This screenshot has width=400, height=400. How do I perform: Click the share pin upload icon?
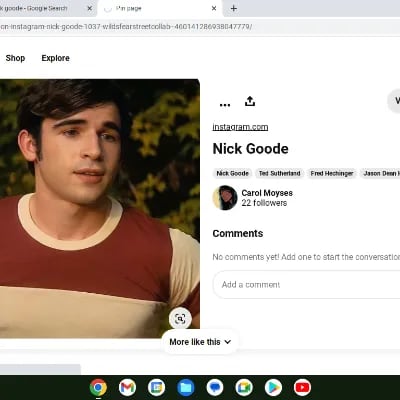coord(250,101)
